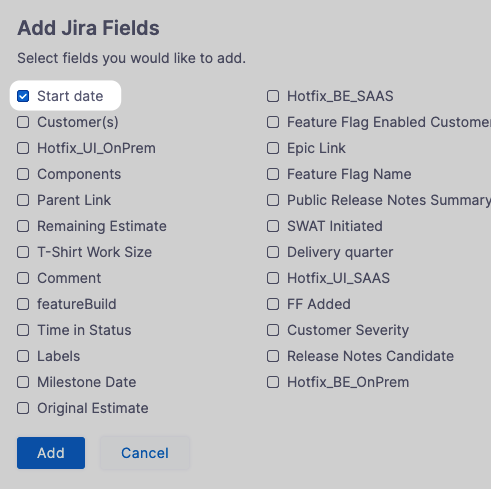The height and width of the screenshot is (489, 491).
Task: Tick the Time in Status checkbox
Action: [x=23, y=330]
